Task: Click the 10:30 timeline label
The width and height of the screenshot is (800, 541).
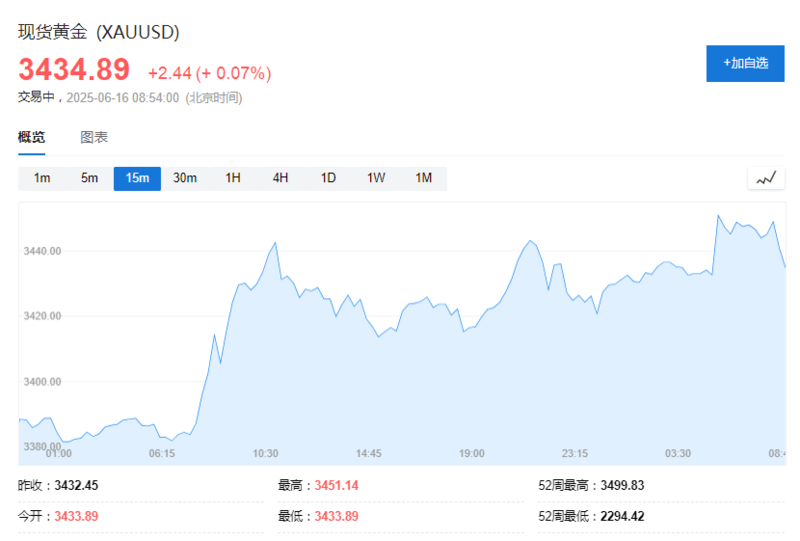Action: pos(265,453)
